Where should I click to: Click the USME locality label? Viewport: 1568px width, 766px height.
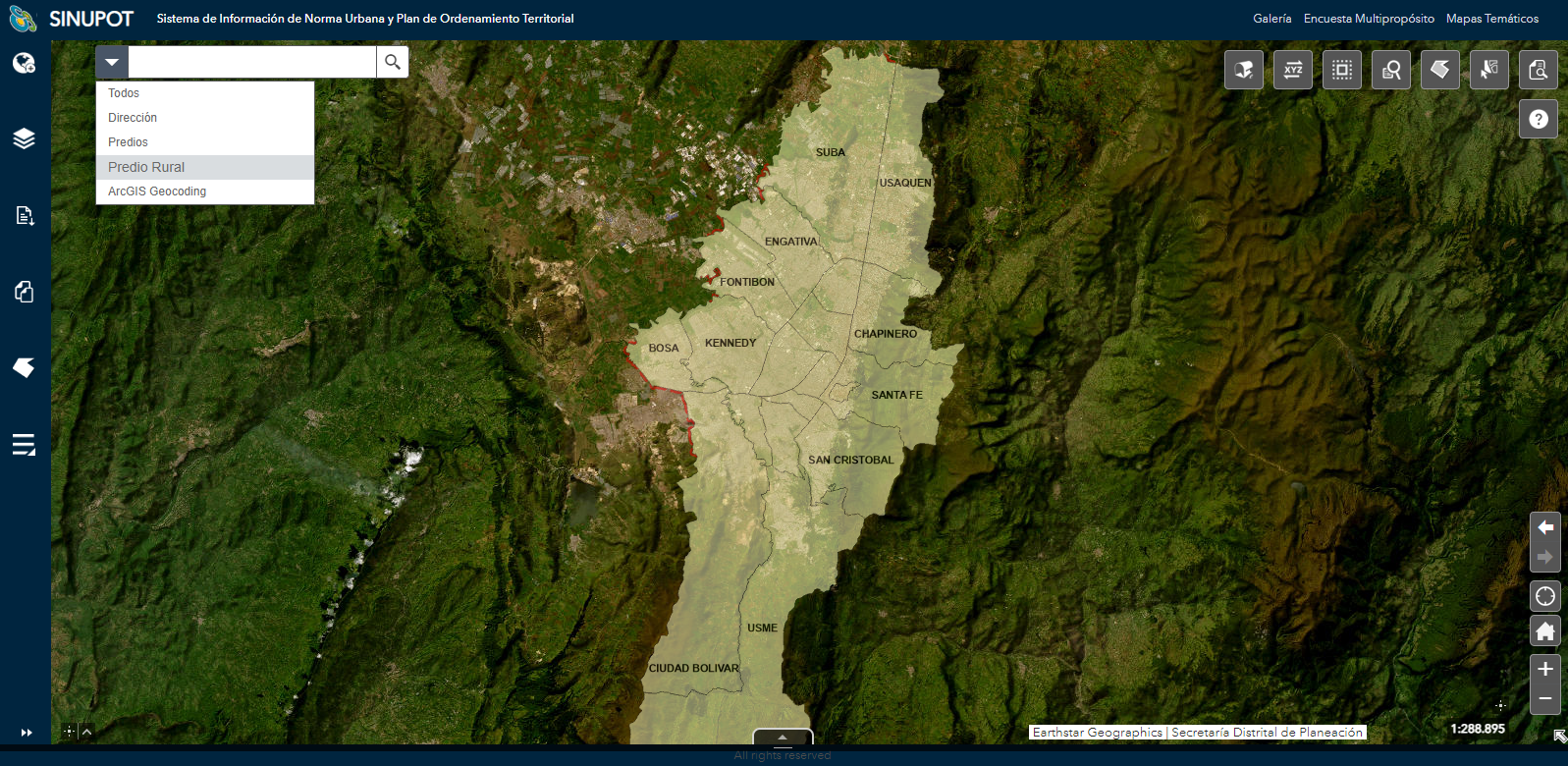pyautogui.click(x=762, y=628)
